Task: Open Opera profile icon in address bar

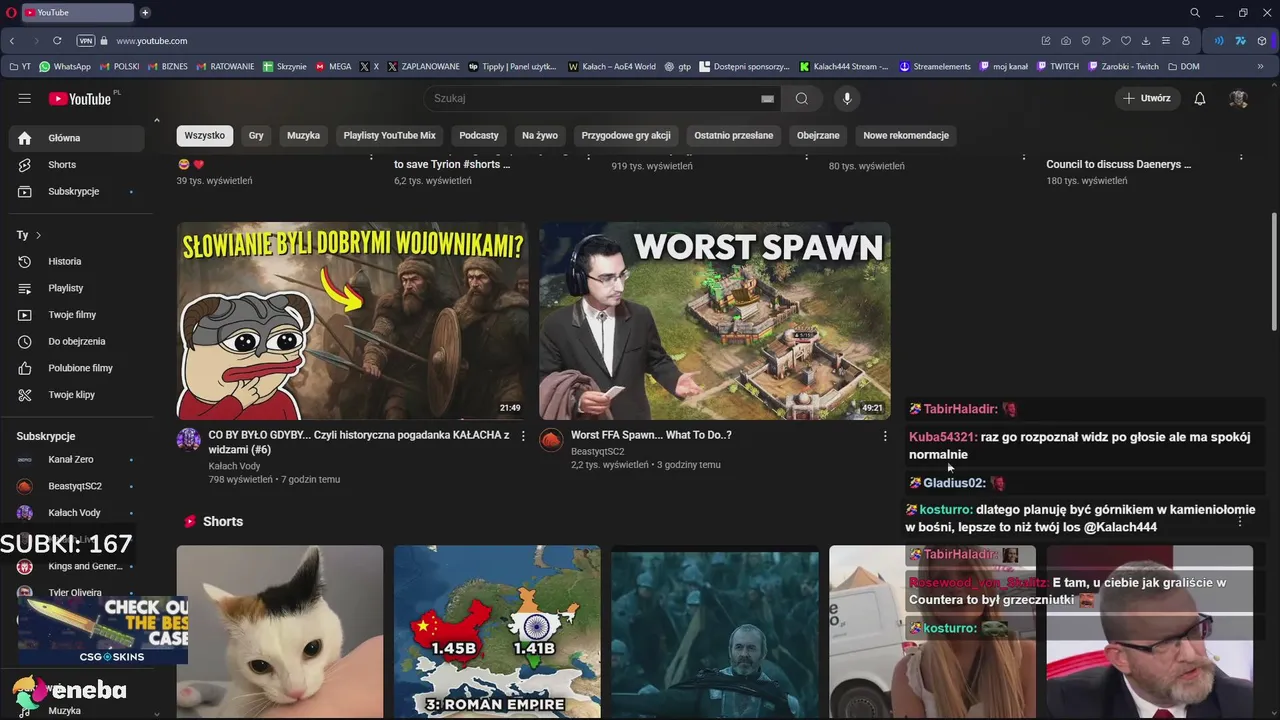Action: [1186, 41]
